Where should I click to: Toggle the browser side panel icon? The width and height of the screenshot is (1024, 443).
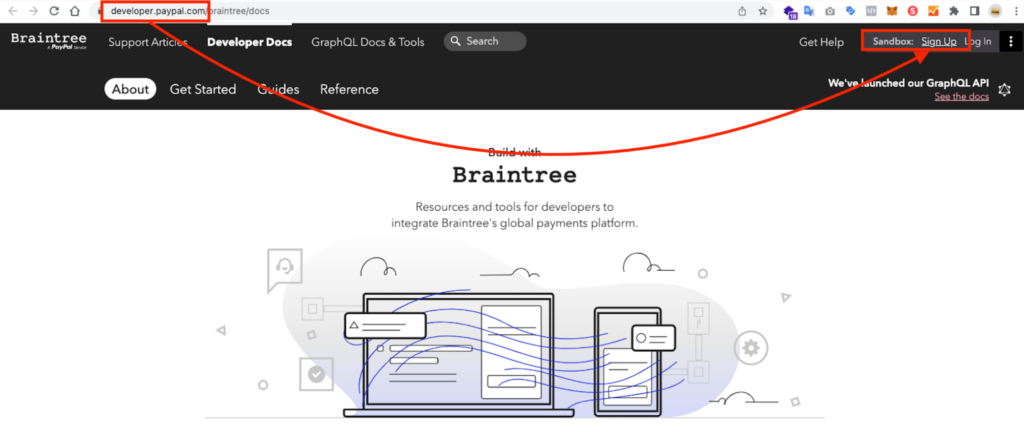click(x=974, y=11)
